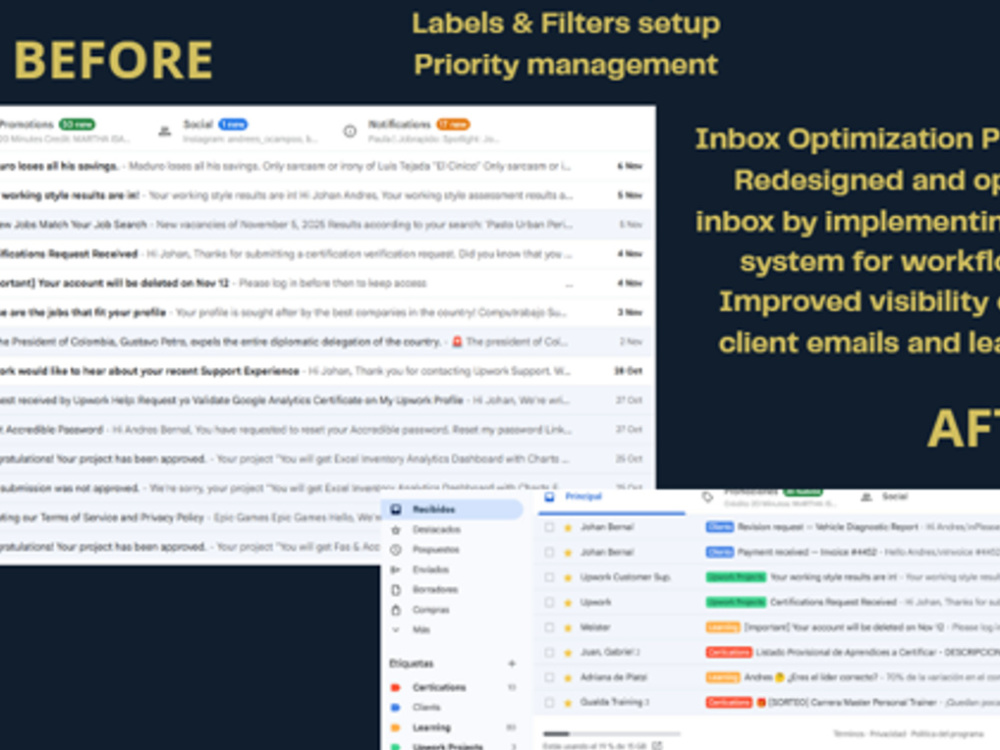Open 'Validate Google Analytics Certificate' email
The image size is (1000, 750).
point(326,401)
